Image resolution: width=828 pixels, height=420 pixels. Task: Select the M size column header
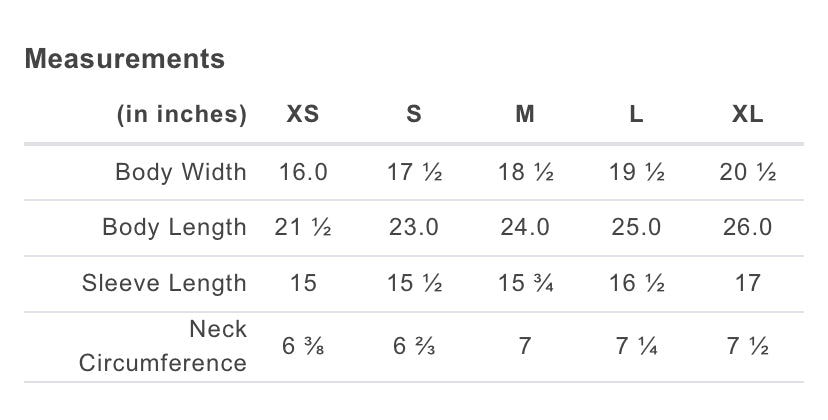tap(525, 114)
